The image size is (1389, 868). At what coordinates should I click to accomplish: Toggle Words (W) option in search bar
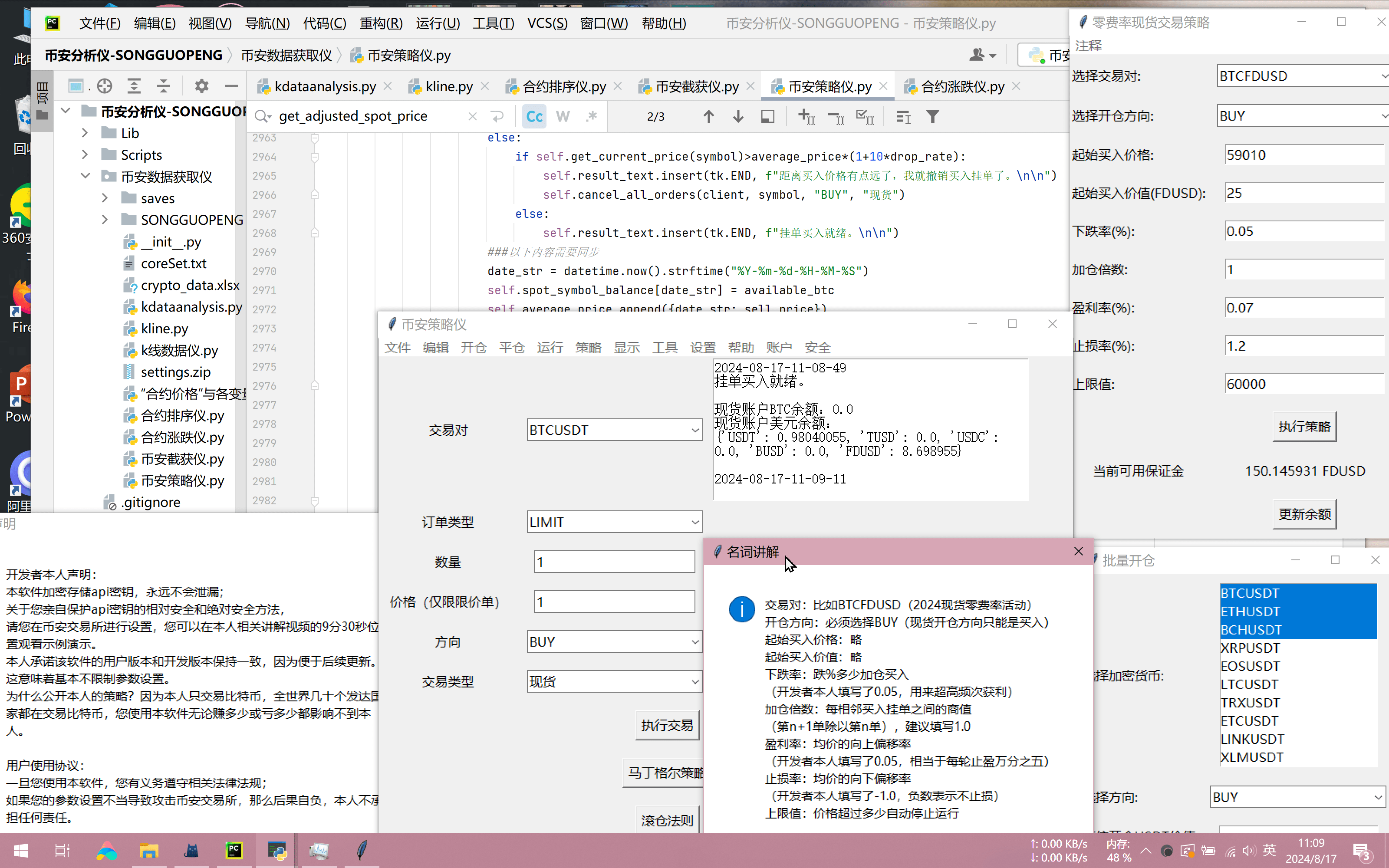click(x=563, y=117)
